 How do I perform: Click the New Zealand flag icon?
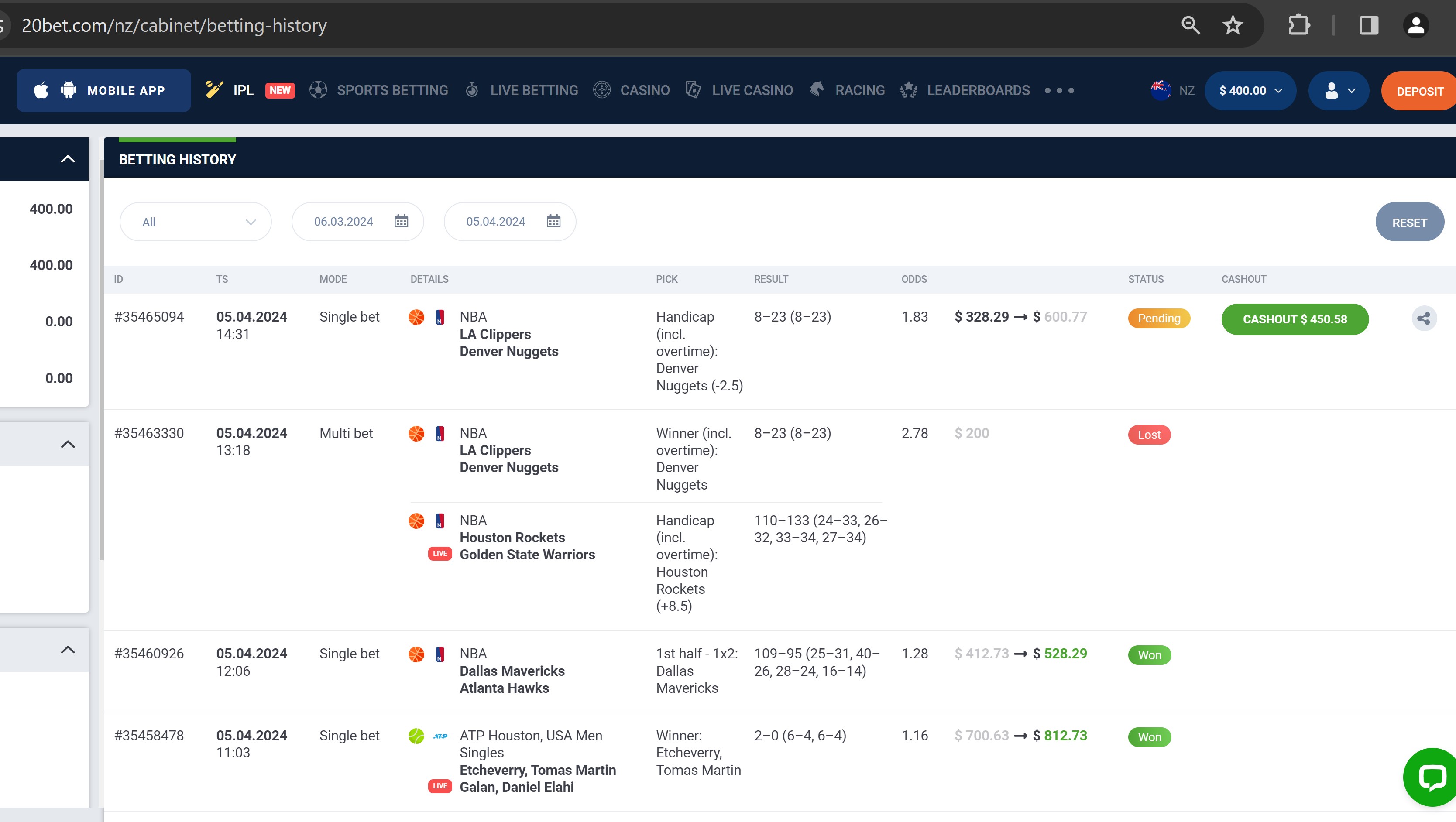1161,90
